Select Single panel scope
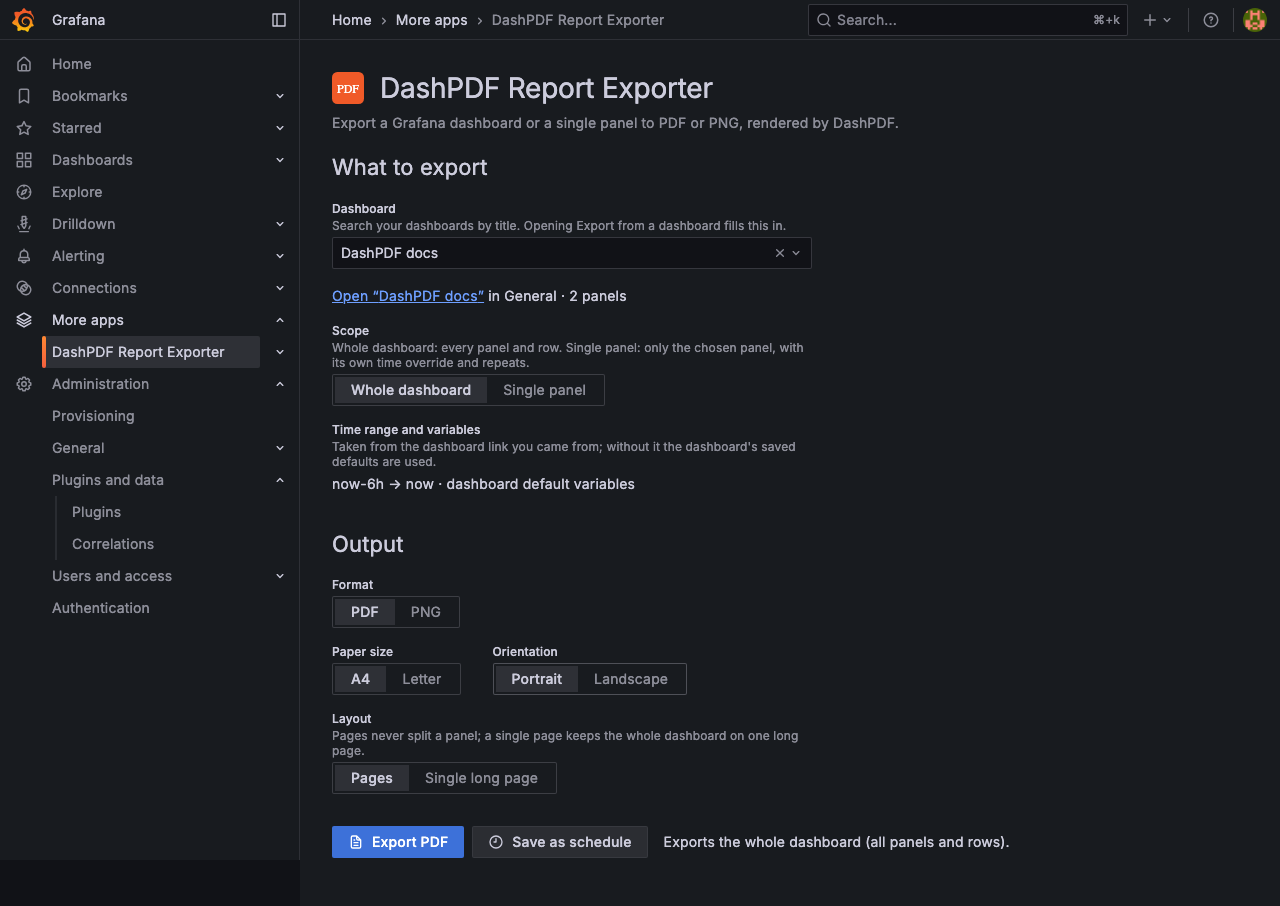Viewport: 1280px width, 906px height. coord(544,390)
